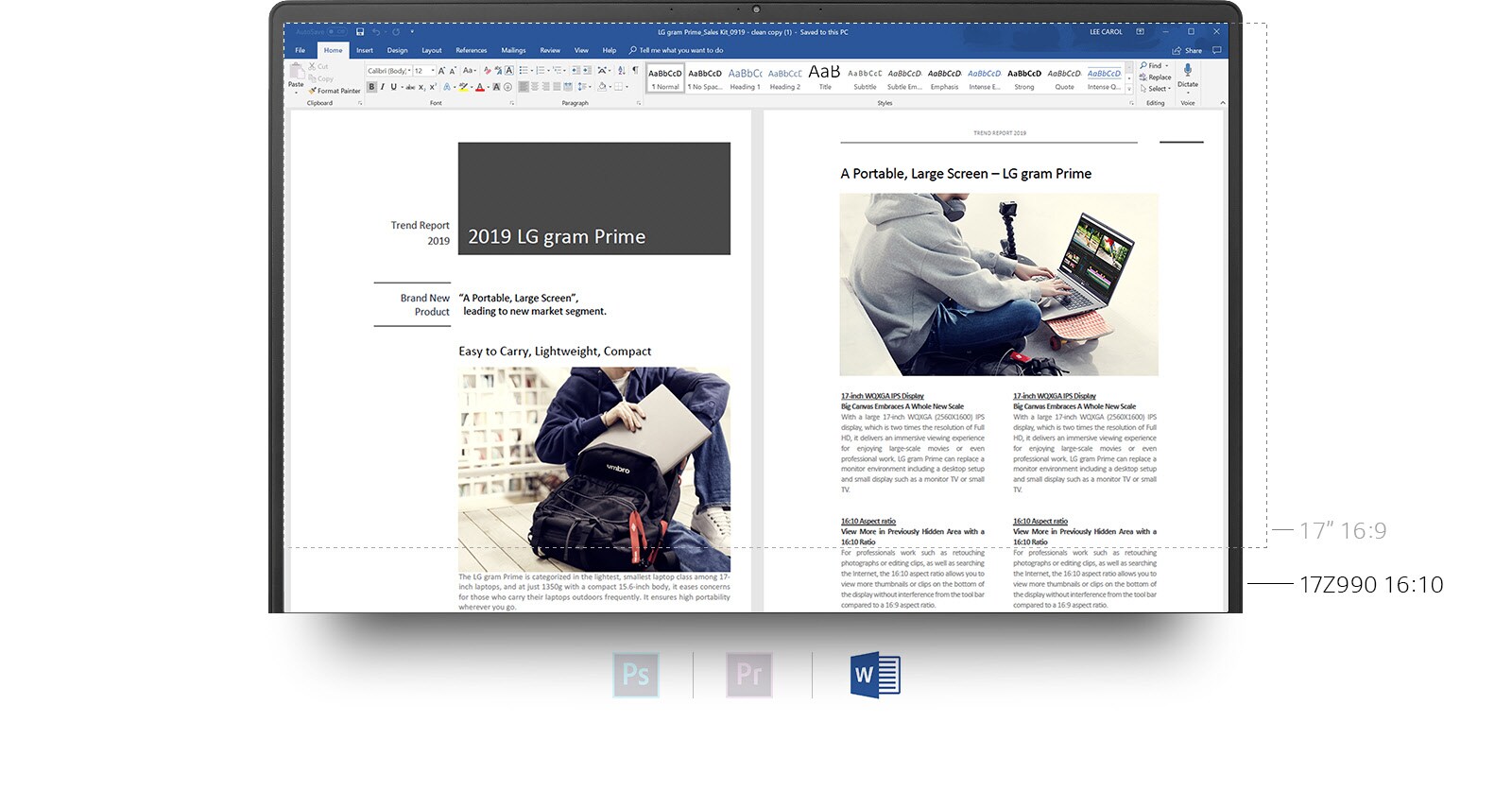Click the Sort A-Z icon
Viewport: 1512px width, 791px height.
pos(621,71)
